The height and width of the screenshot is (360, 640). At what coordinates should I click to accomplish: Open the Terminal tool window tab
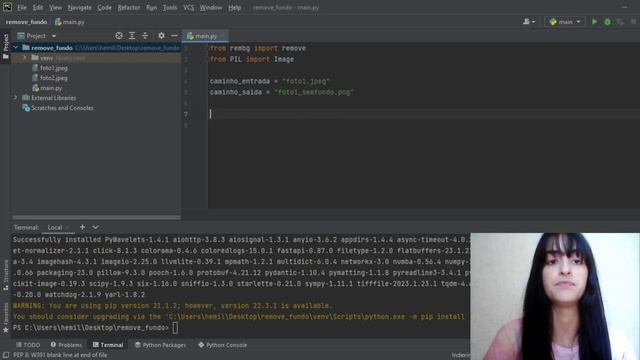click(x=108, y=345)
